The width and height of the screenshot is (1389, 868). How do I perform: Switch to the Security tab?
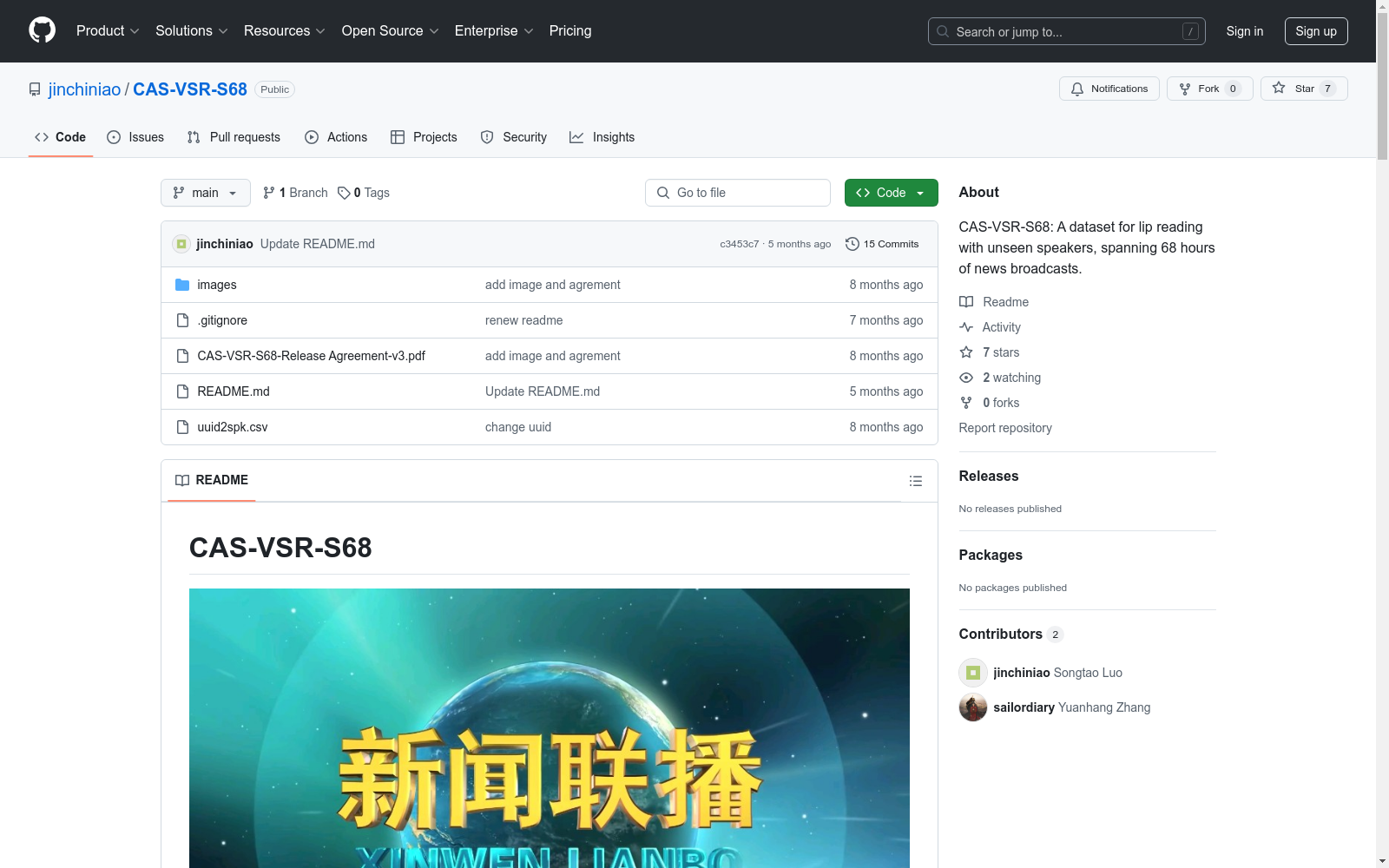[514, 137]
